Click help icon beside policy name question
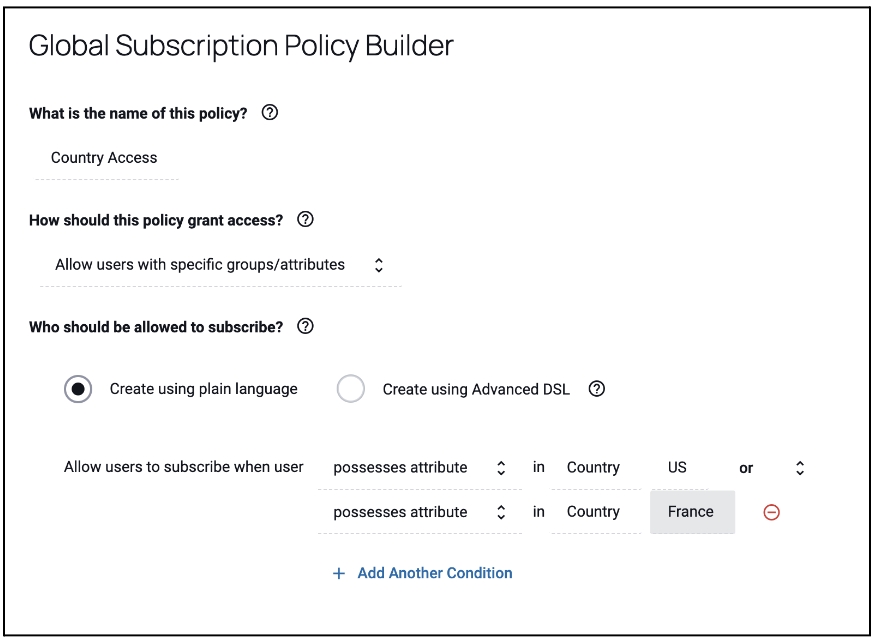 (x=269, y=114)
